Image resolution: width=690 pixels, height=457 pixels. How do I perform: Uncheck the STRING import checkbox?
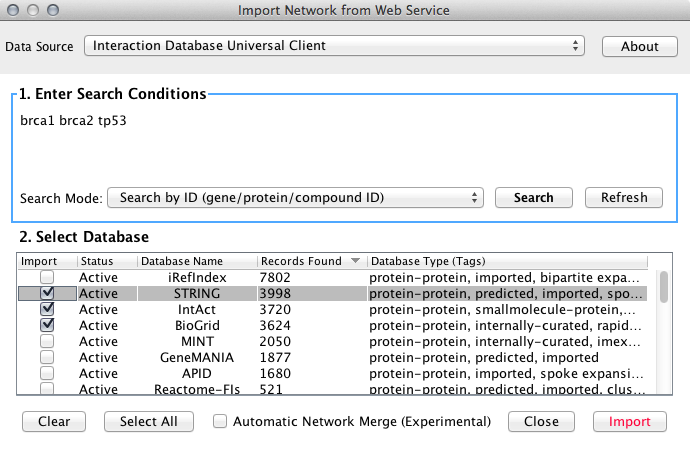pos(47,293)
